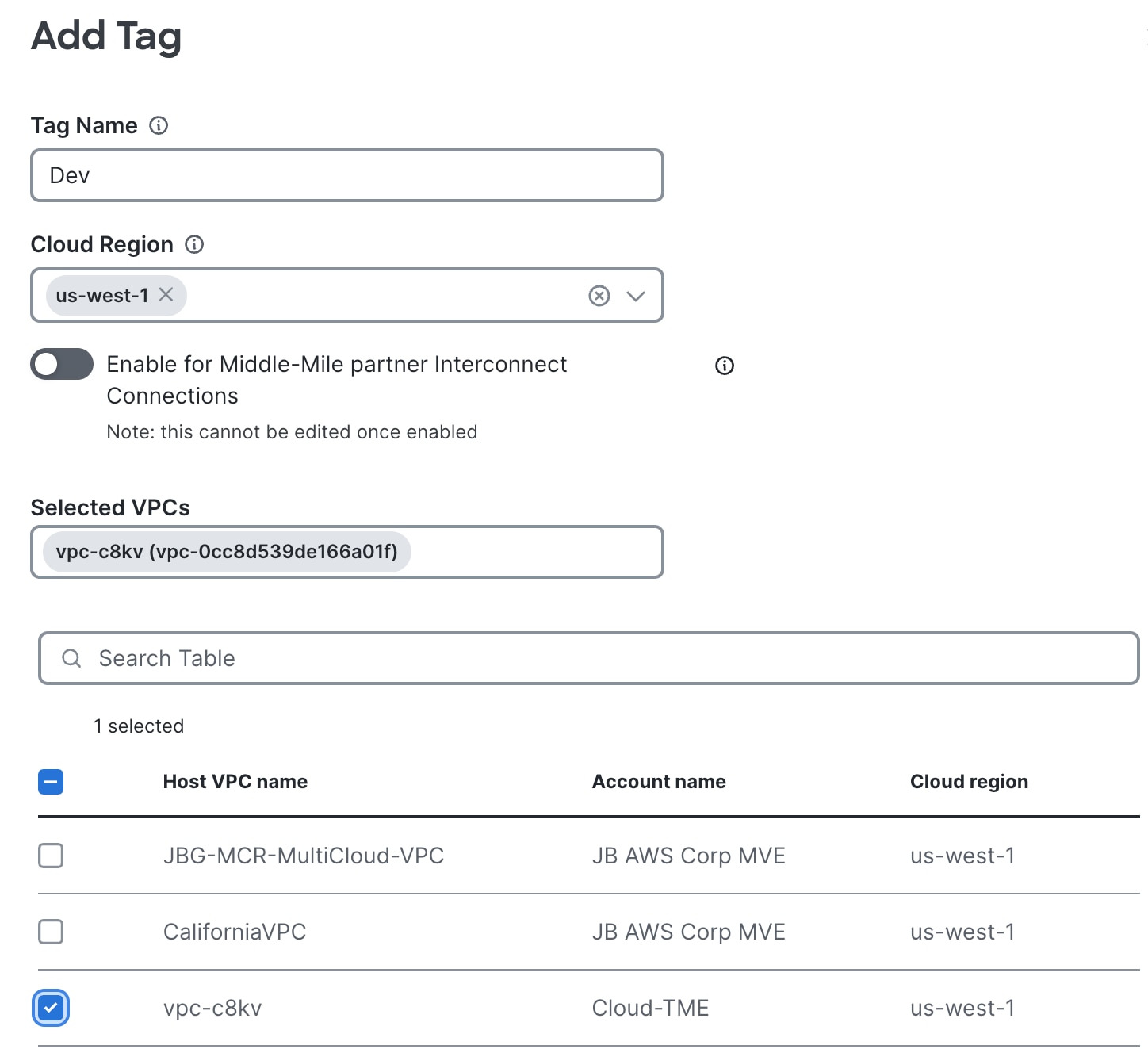1148x1053 pixels.
Task: Click the Selected VPCs box
Action: coord(347,552)
